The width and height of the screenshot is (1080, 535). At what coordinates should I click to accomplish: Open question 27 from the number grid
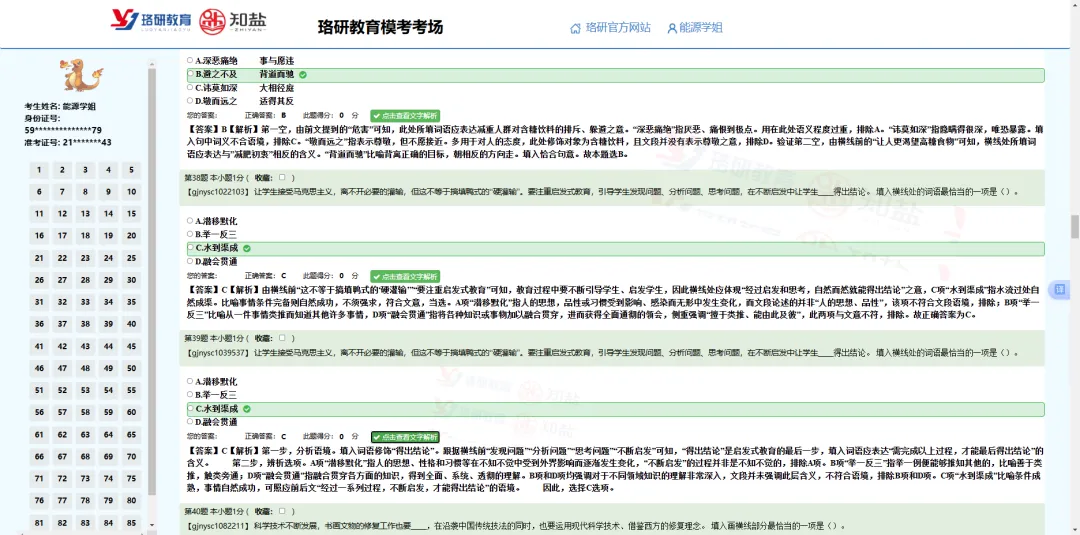tap(62, 280)
